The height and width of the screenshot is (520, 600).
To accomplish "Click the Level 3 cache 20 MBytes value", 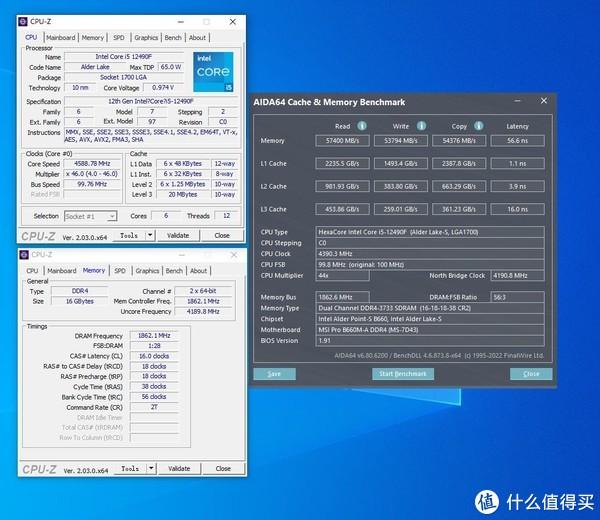I will click(183, 194).
